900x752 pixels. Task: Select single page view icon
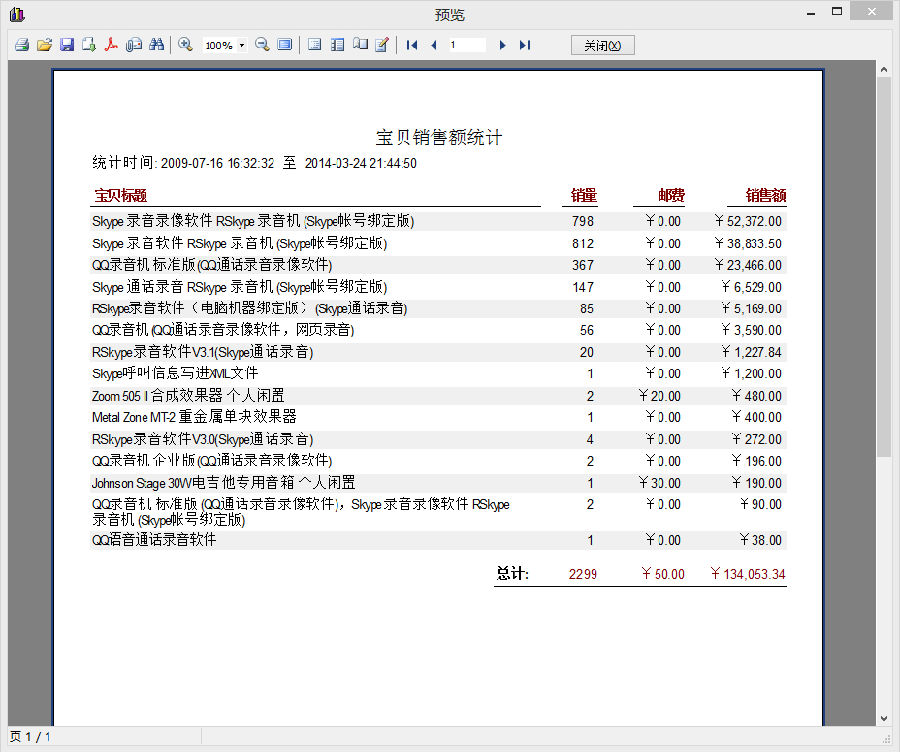point(313,44)
